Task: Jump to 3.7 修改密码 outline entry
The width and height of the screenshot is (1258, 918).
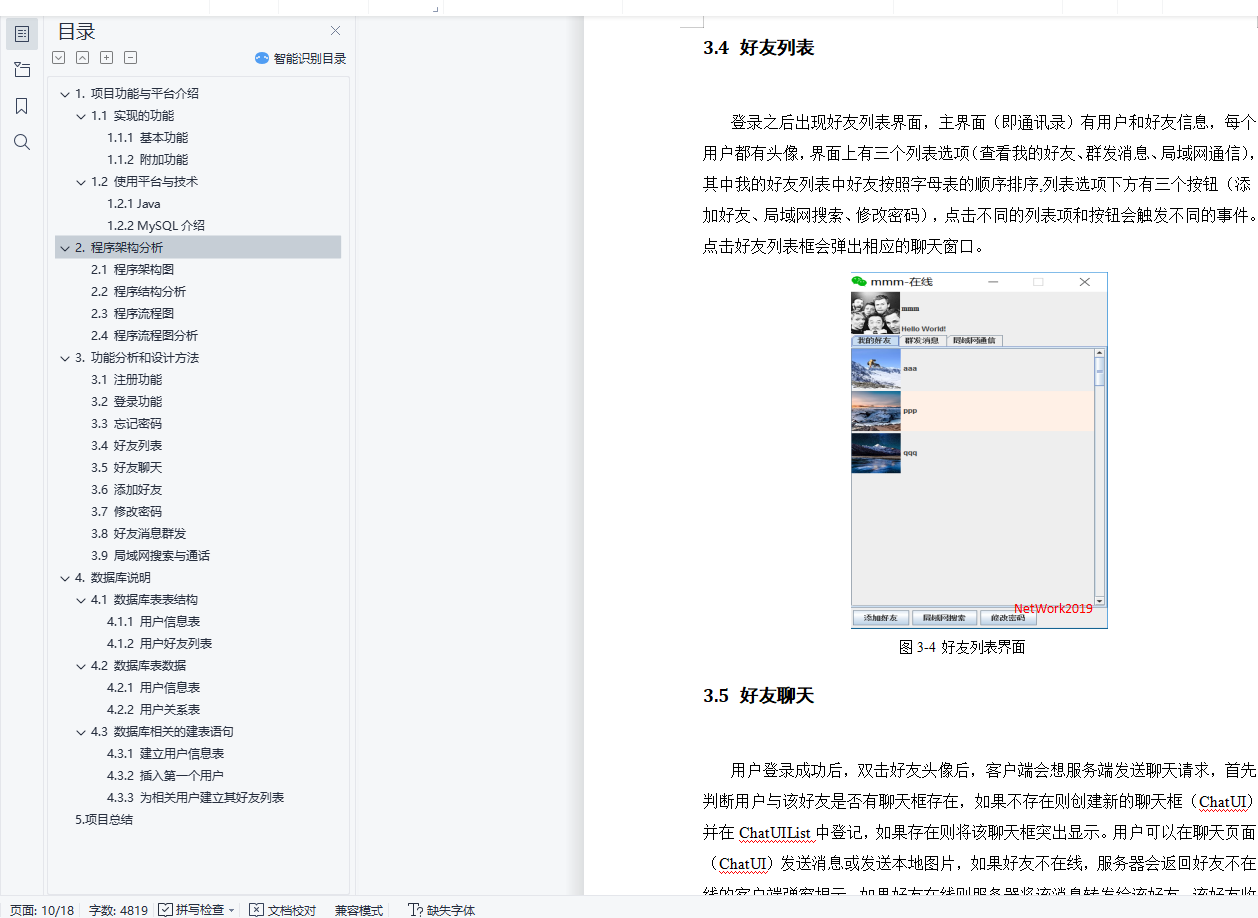Action: click(126, 512)
